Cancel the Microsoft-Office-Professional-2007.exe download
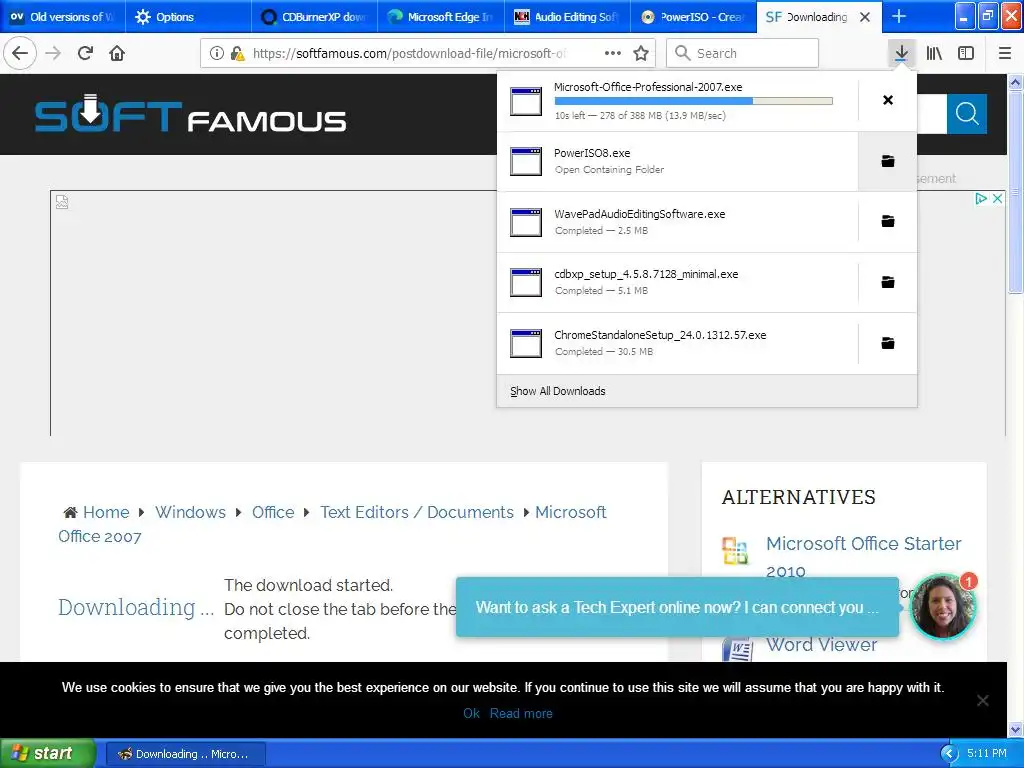Viewport: 1024px width, 768px height. pyautogui.click(x=888, y=100)
